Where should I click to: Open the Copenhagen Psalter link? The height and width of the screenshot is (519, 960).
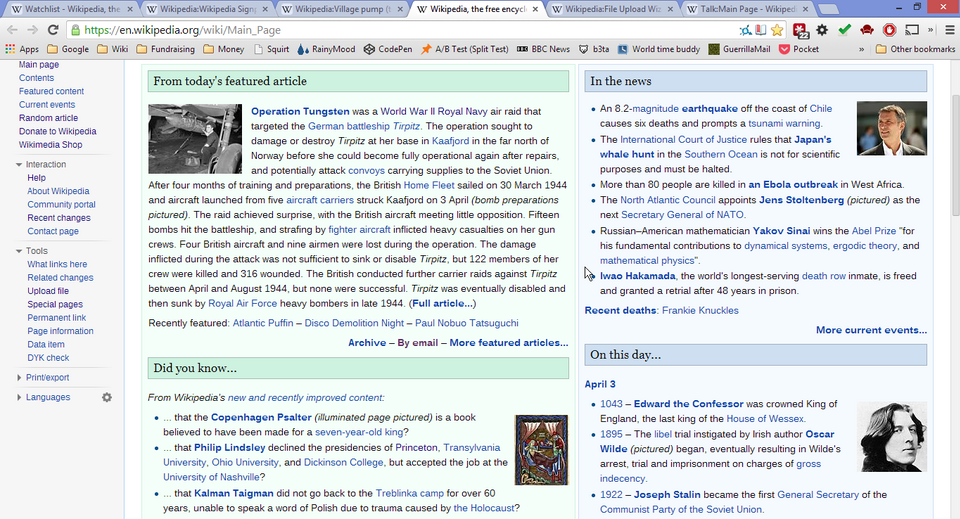click(261, 417)
